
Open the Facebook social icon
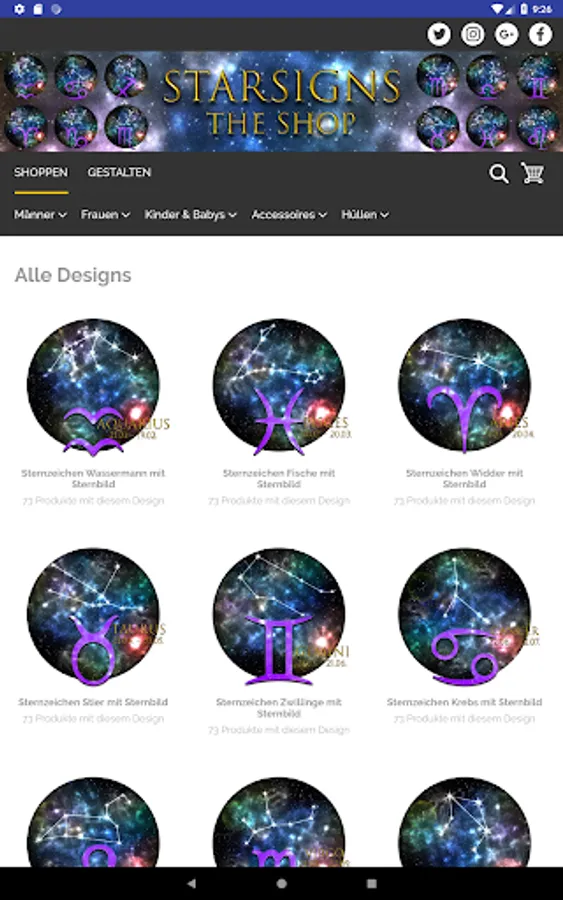coord(541,34)
